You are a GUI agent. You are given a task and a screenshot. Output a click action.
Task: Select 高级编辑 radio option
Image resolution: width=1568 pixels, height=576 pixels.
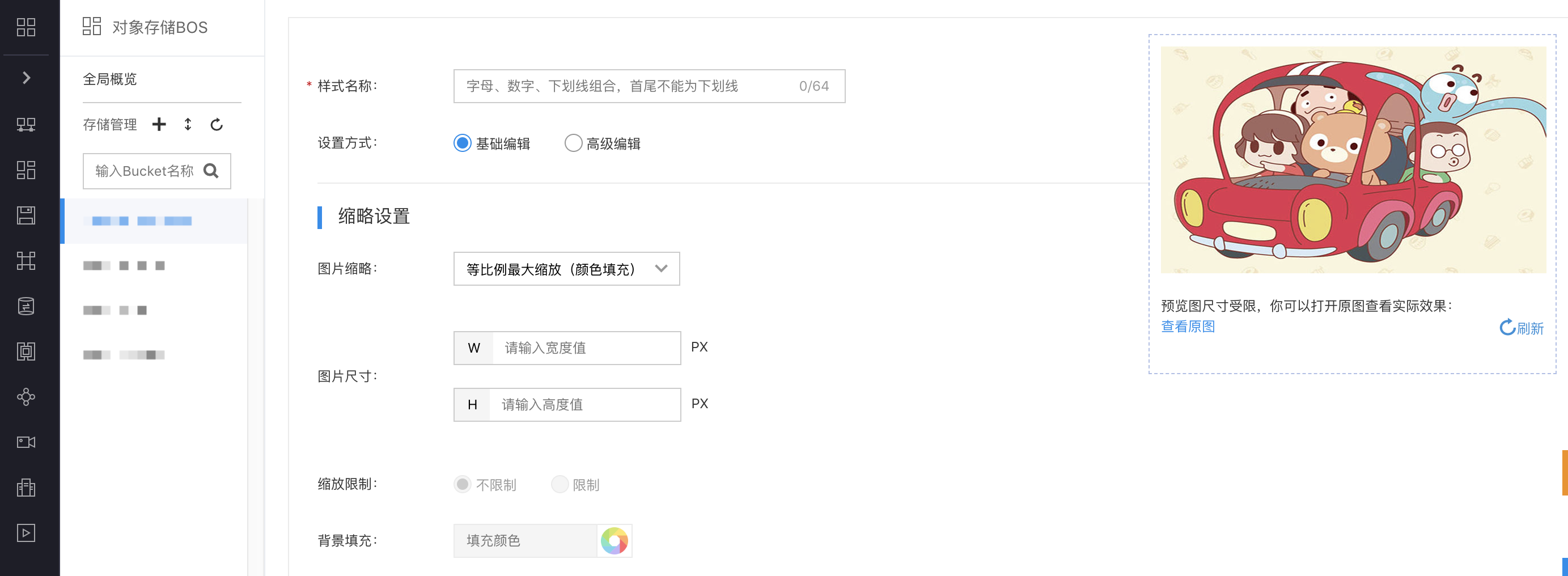click(x=603, y=143)
